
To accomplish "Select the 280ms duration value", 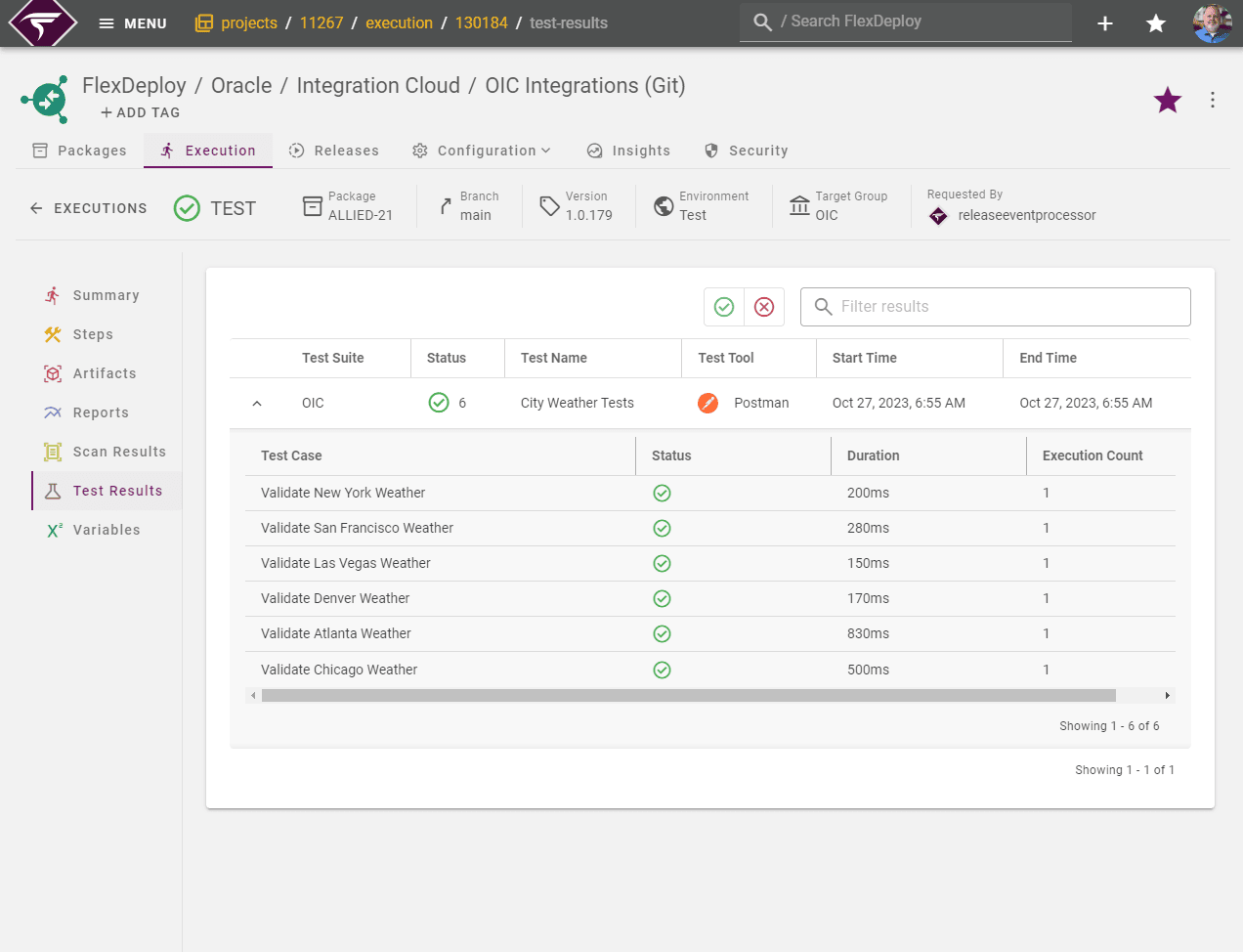I will point(868,528).
